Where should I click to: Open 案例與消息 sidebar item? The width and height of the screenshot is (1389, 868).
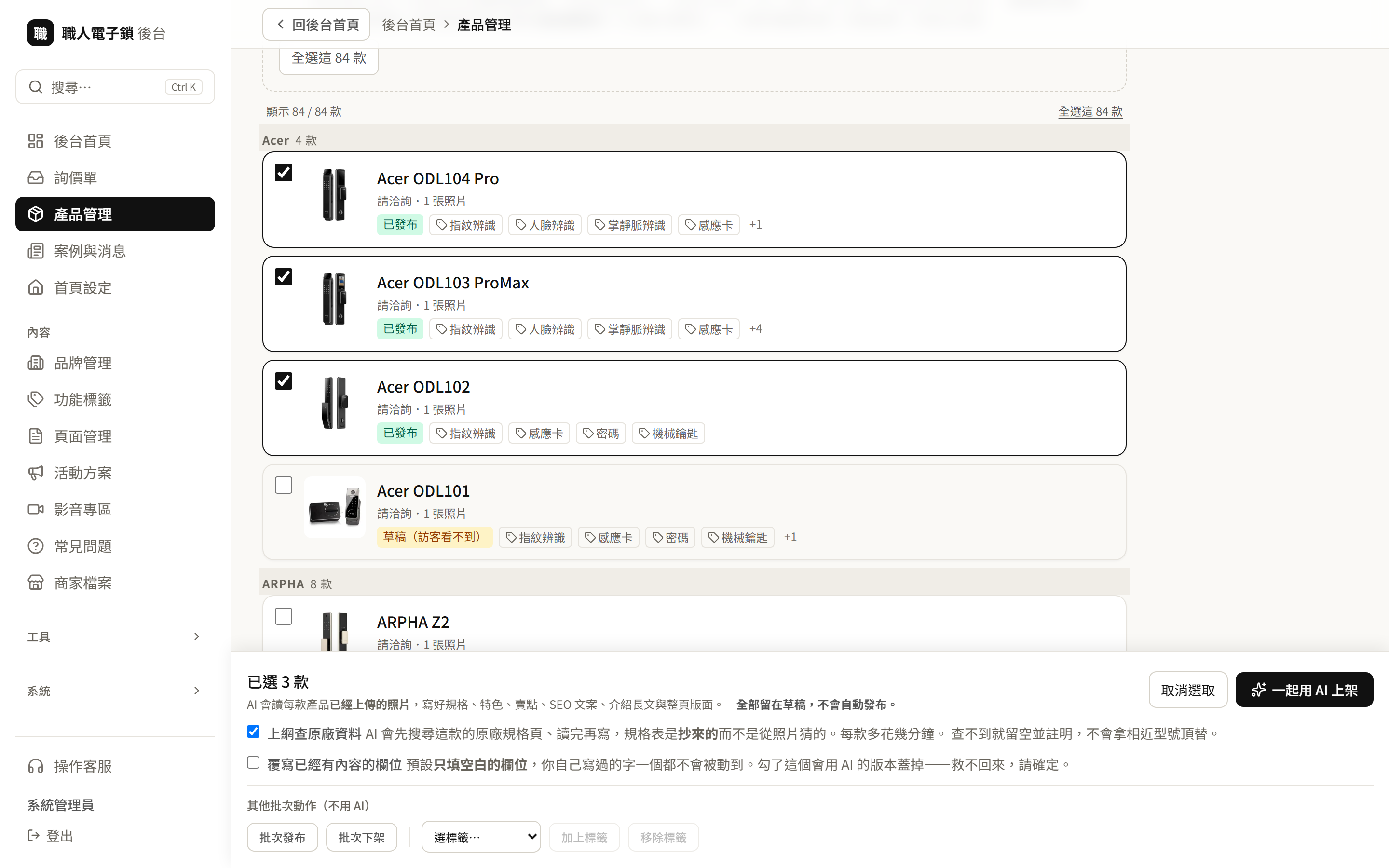(115, 251)
